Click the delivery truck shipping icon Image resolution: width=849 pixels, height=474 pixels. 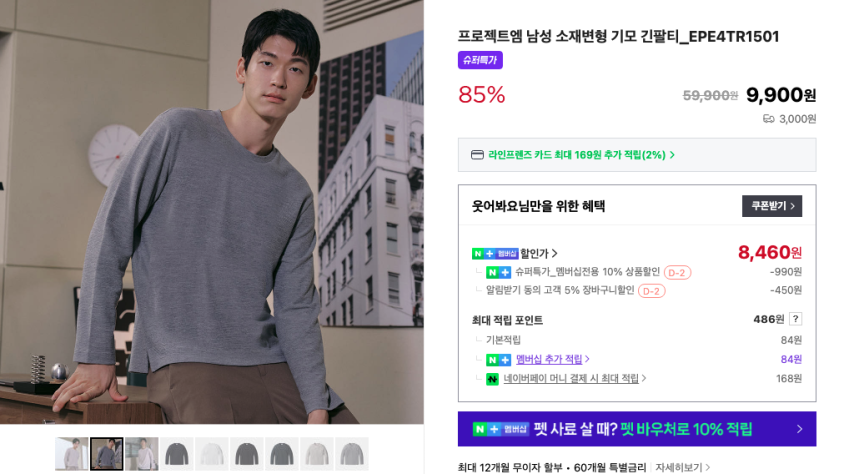(x=768, y=119)
